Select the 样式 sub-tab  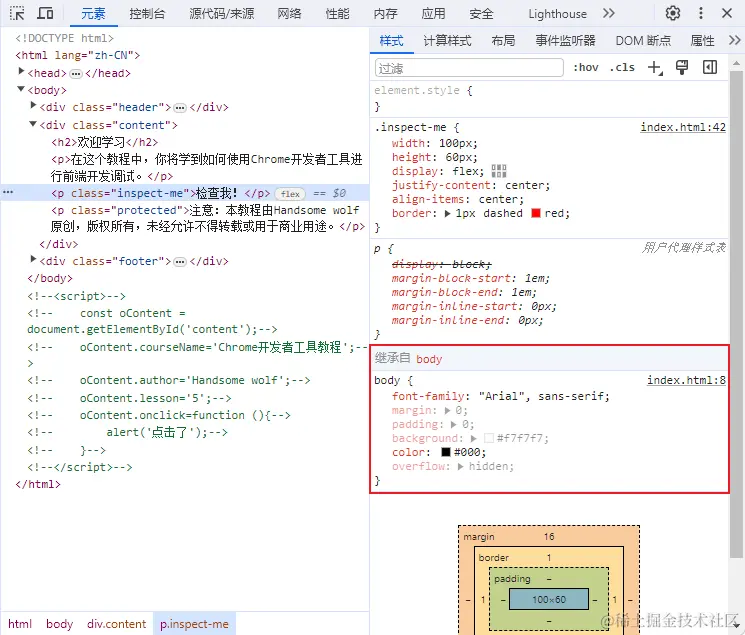pyautogui.click(x=392, y=41)
